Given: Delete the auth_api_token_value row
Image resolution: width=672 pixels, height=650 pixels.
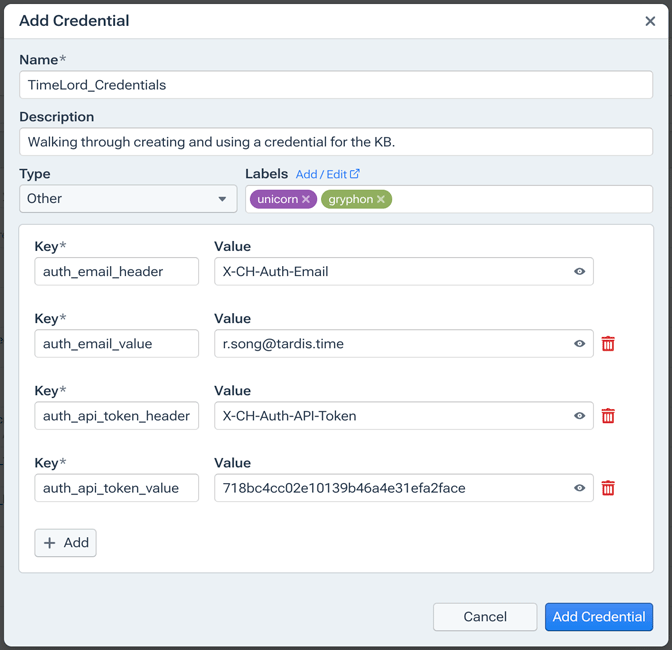Looking at the screenshot, I should (608, 488).
